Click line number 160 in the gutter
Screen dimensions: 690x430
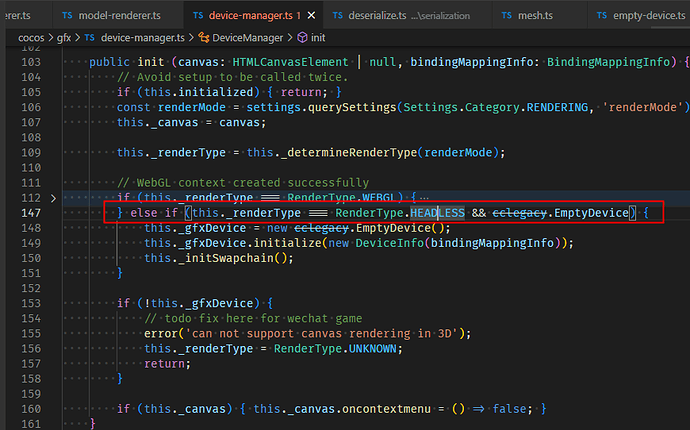tap(31, 409)
